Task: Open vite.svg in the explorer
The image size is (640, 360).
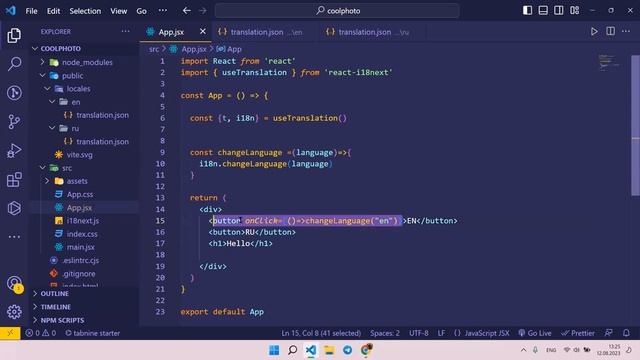Action: (x=79, y=155)
